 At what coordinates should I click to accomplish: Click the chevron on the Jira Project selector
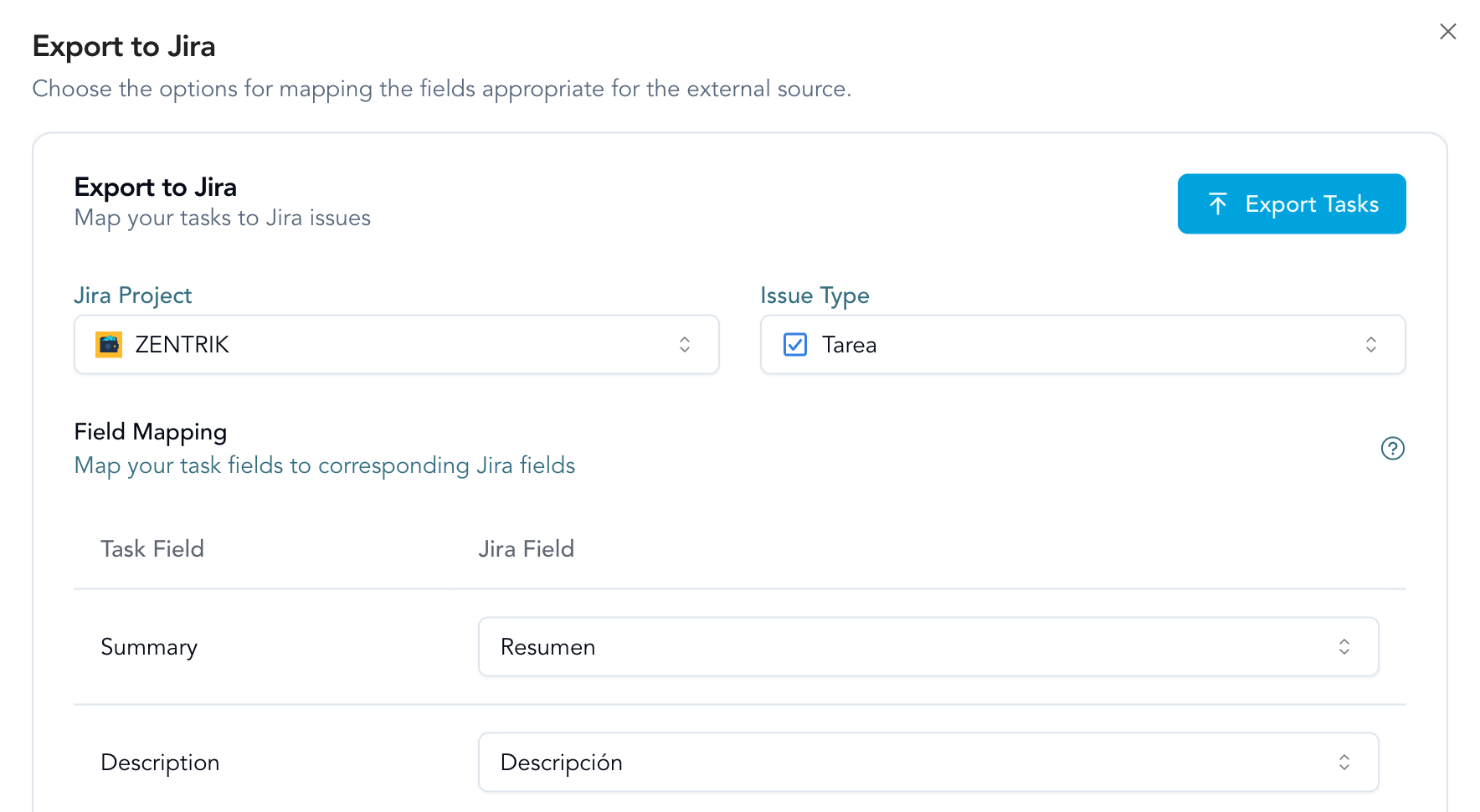coord(685,344)
